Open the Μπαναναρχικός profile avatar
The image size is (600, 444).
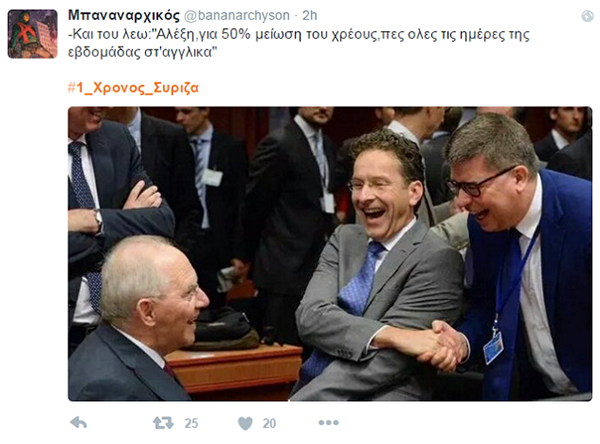point(33,34)
